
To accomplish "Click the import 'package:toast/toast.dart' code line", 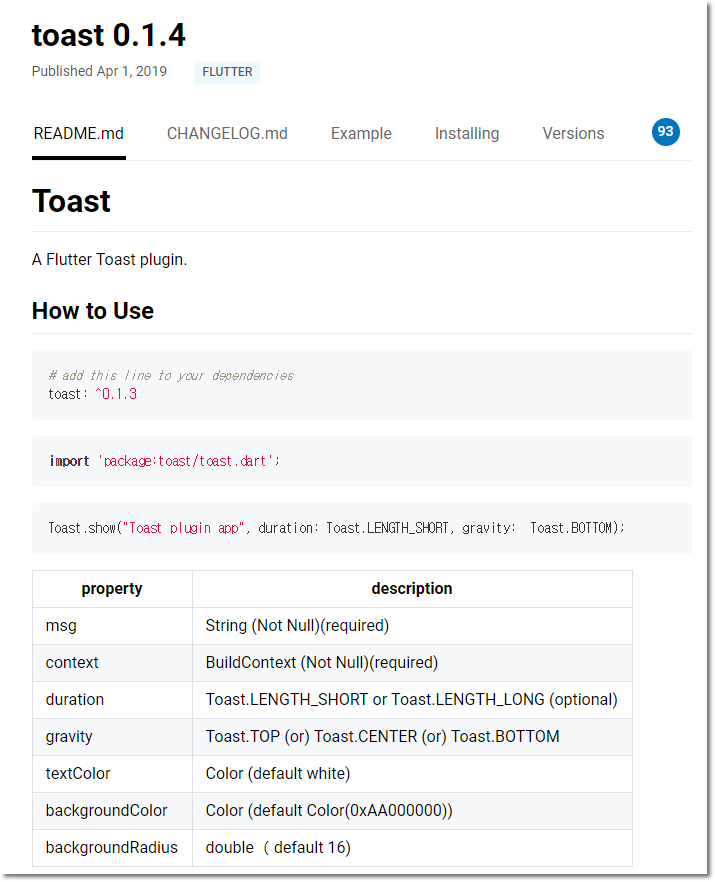I will [165, 461].
